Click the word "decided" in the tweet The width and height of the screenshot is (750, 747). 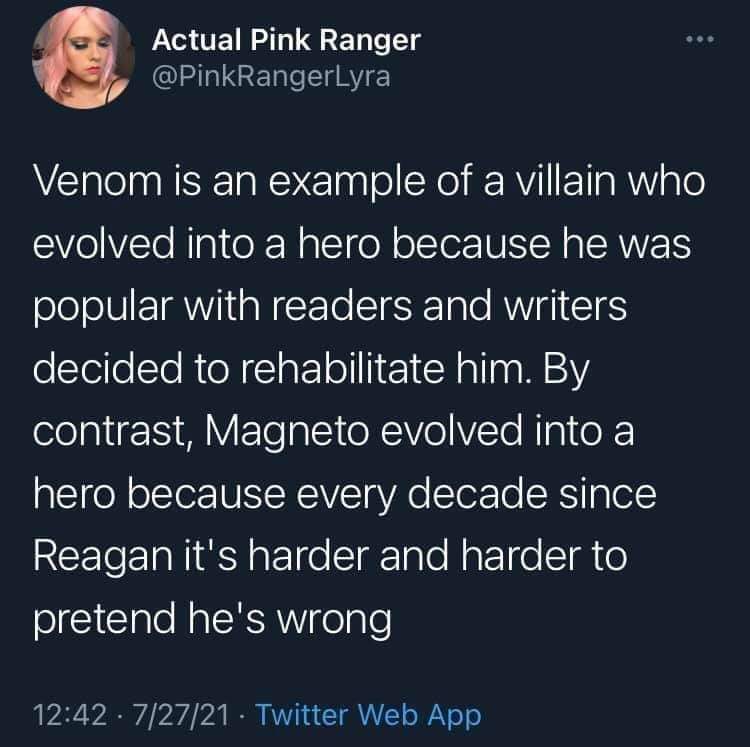point(103,373)
